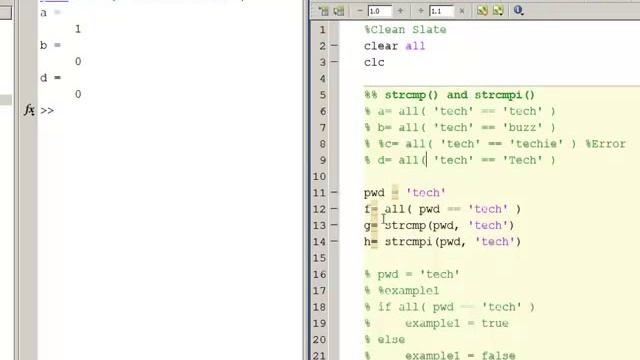Click the Evaluate Cell and Advance icon
640x360 pixels.
tap(339, 11)
